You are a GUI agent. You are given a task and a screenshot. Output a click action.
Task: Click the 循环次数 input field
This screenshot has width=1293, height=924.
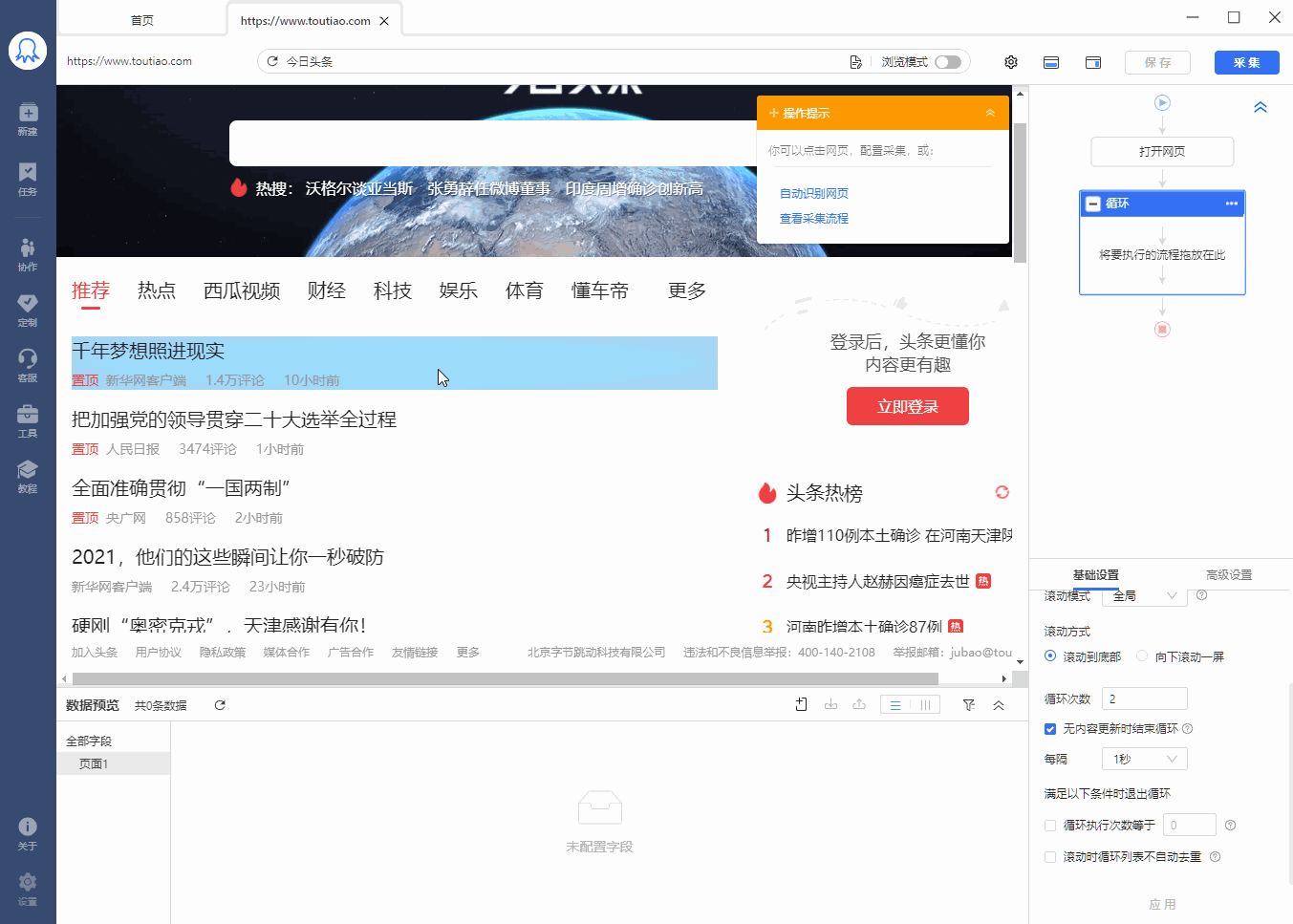click(x=1145, y=698)
